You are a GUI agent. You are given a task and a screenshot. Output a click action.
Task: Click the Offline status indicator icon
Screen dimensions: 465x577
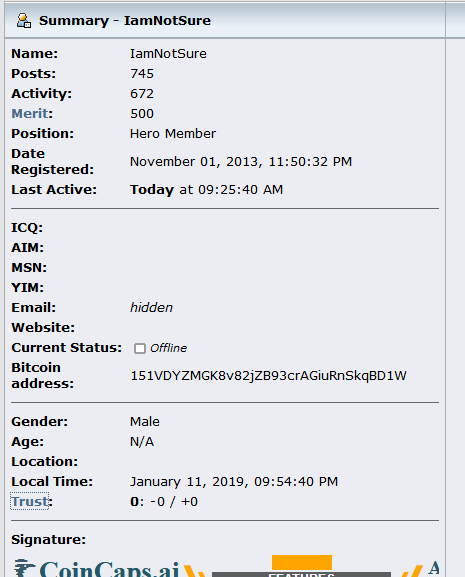coord(140,348)
